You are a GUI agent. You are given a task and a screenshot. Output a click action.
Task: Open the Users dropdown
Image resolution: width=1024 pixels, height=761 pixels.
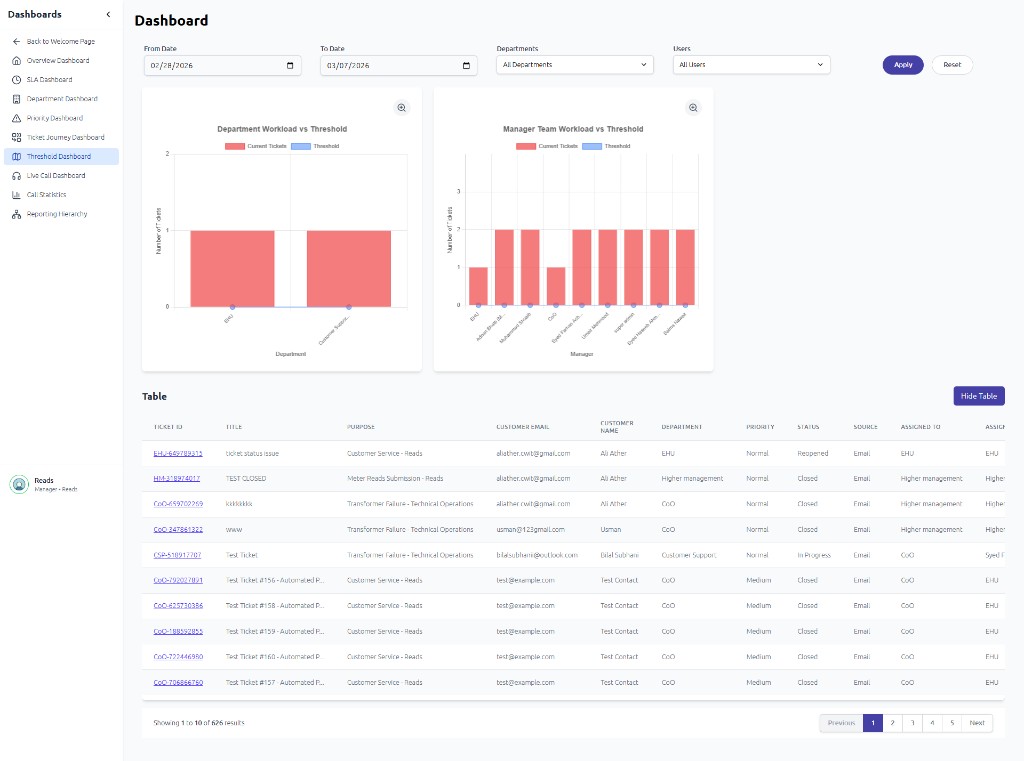click(751, 65)
